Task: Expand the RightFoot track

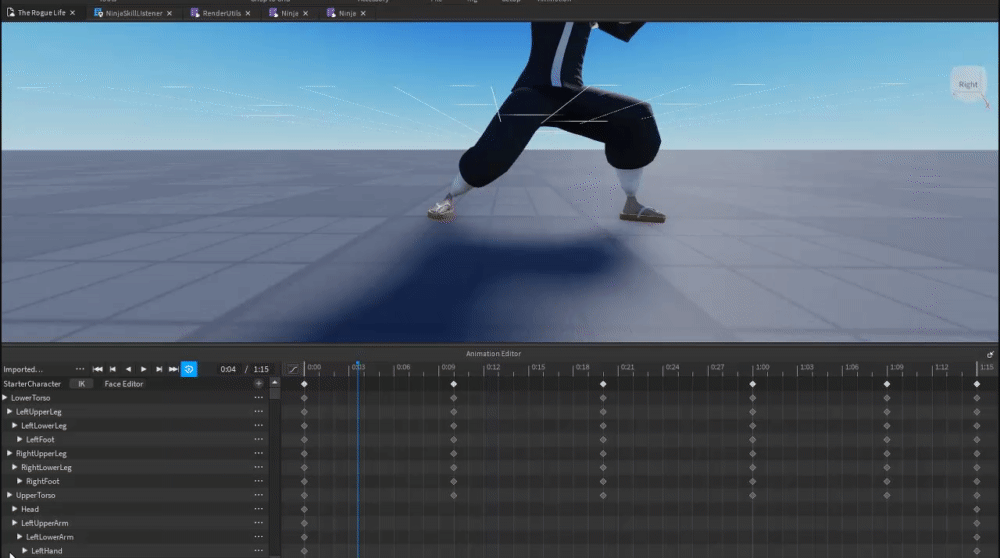Action: 20,481
